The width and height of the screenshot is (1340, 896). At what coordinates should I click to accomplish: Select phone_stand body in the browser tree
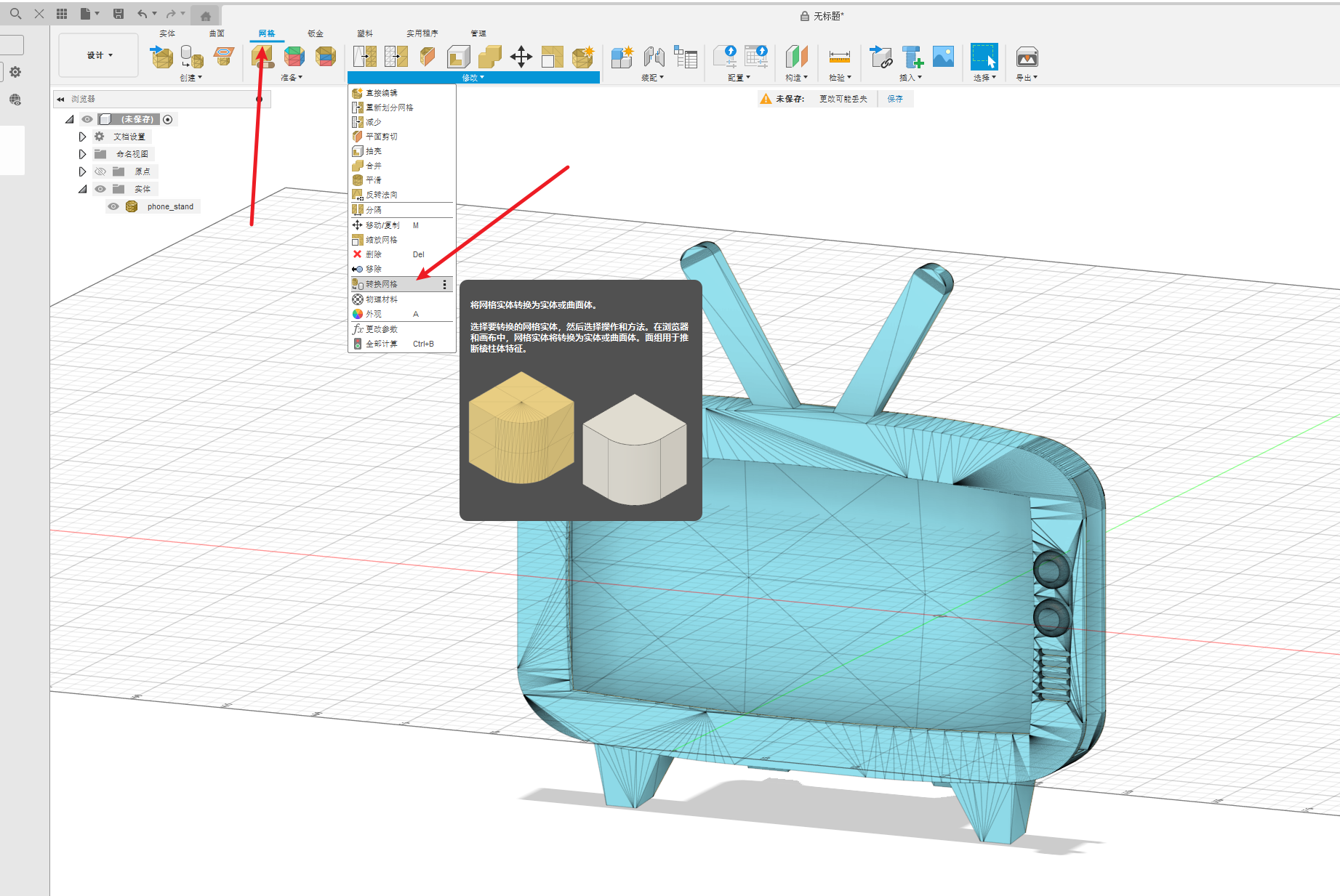click(170, 206)
